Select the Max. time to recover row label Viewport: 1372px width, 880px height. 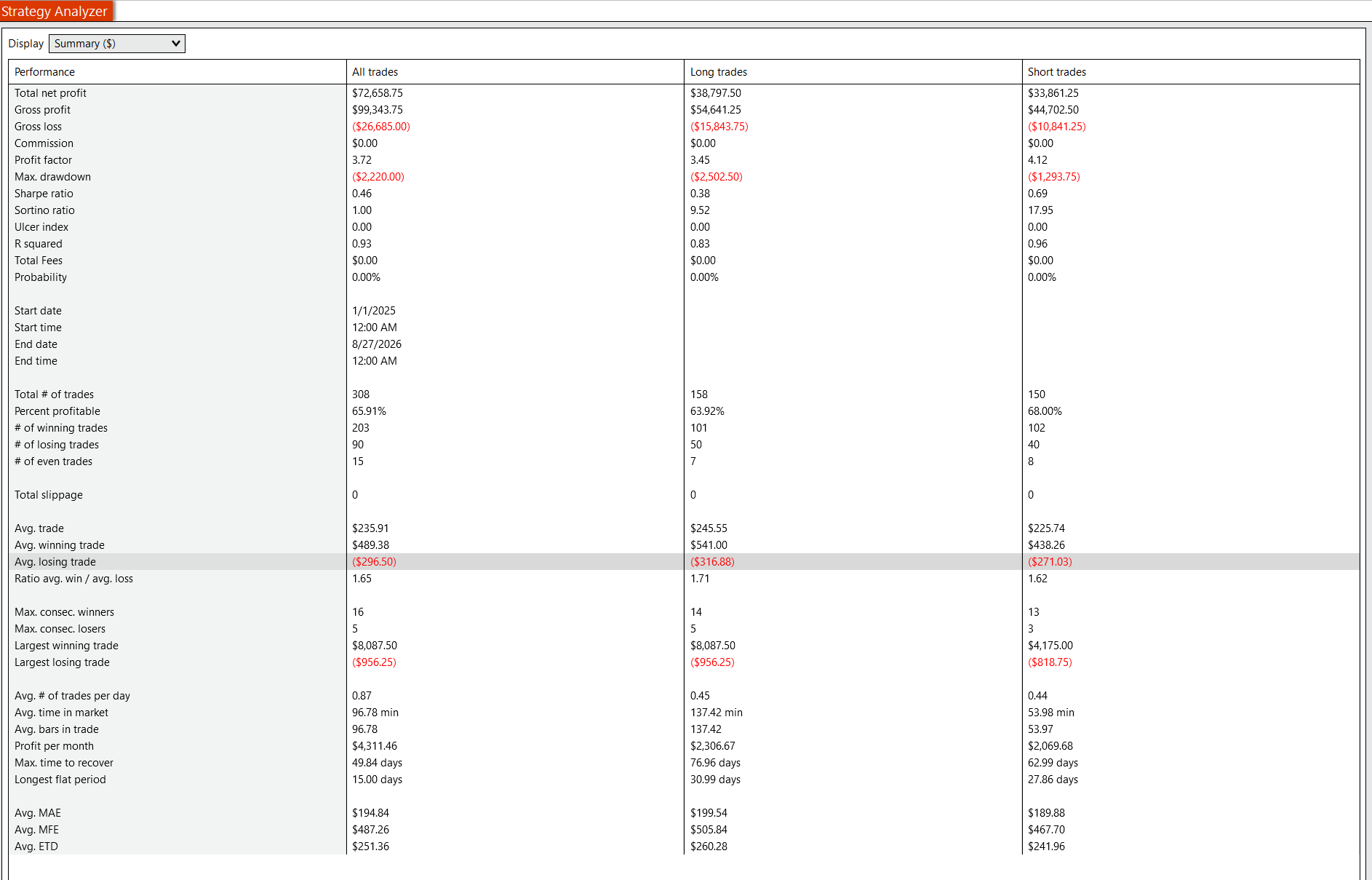(x=64, y=763)
